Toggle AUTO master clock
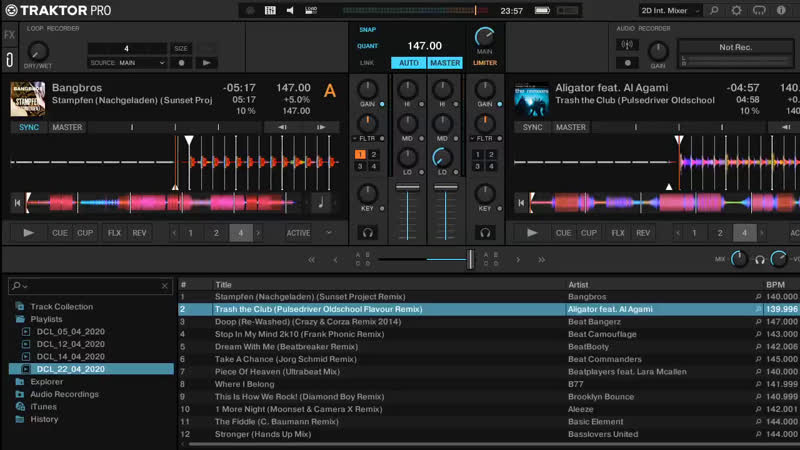 coord(409,63)
